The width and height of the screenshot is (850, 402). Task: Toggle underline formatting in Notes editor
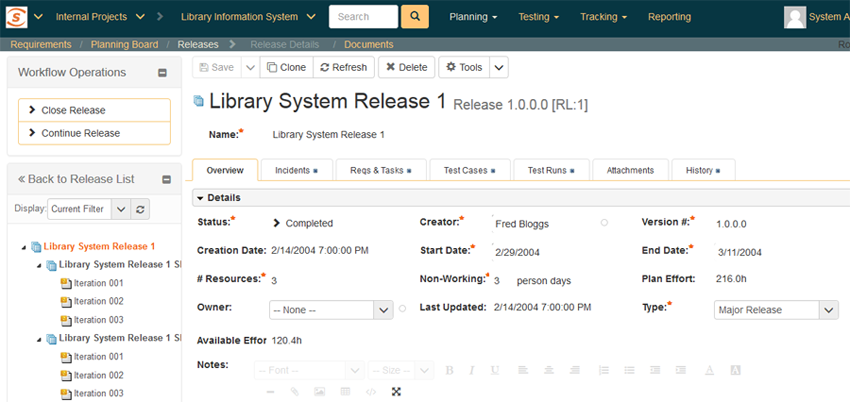point(495,370)
